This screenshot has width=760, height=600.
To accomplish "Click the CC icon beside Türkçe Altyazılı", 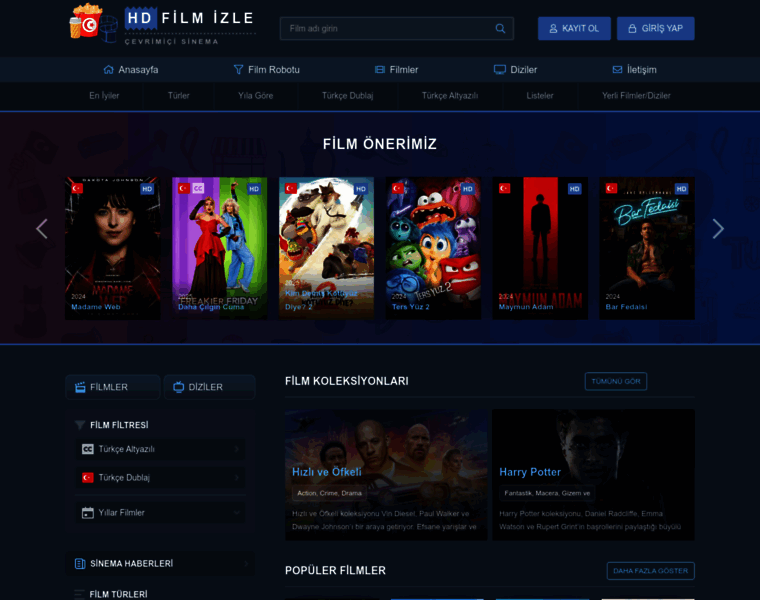I will 88,449.
